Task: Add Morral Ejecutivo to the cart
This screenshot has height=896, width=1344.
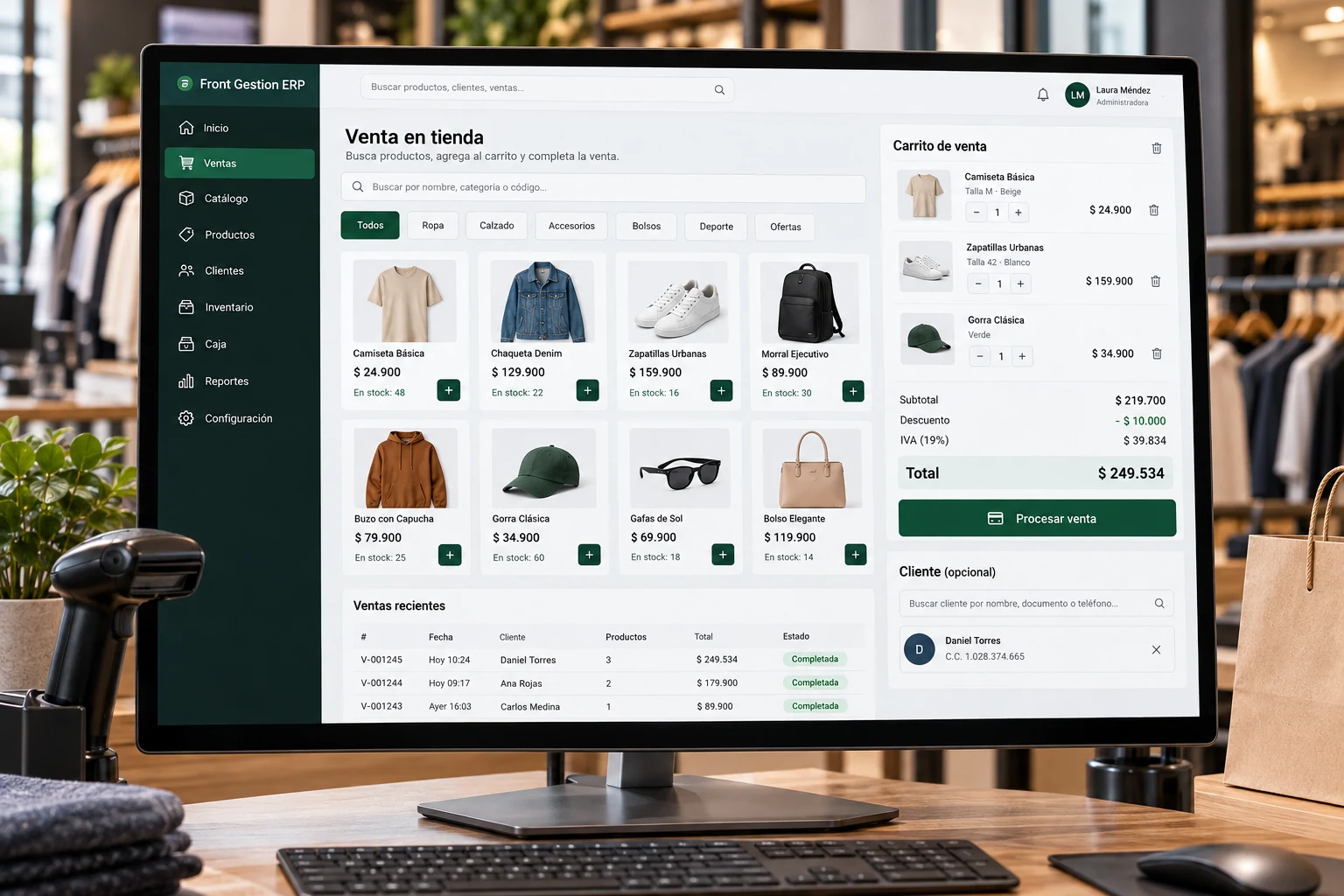Action: click(853, 390)
